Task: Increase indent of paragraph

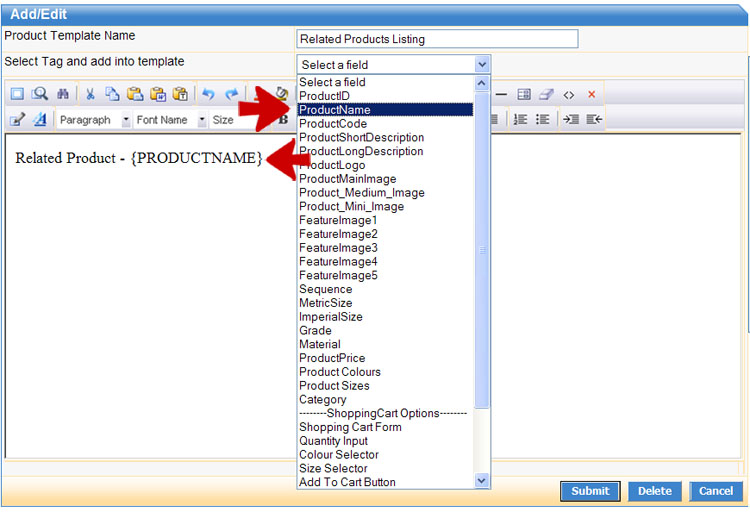Action: (x=571, y=119)
